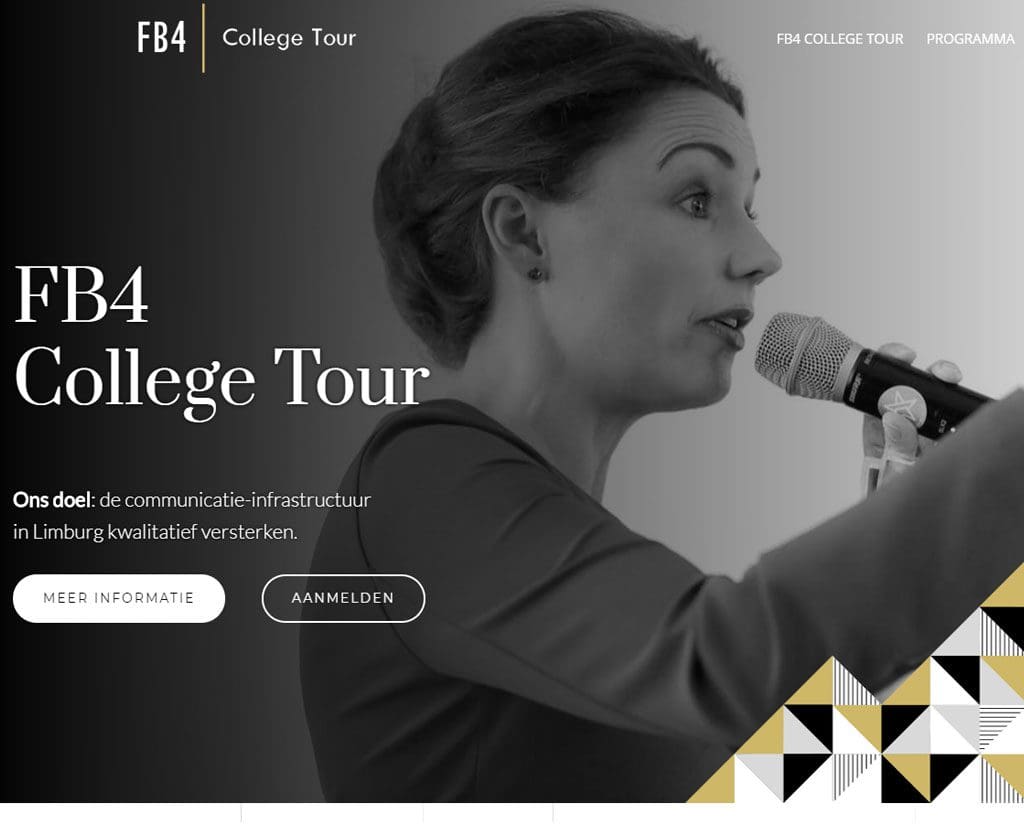
Task: Open the FB4 COLLEGE TOUR menu item
Action: pyautogui.click(x=840, y=39)
